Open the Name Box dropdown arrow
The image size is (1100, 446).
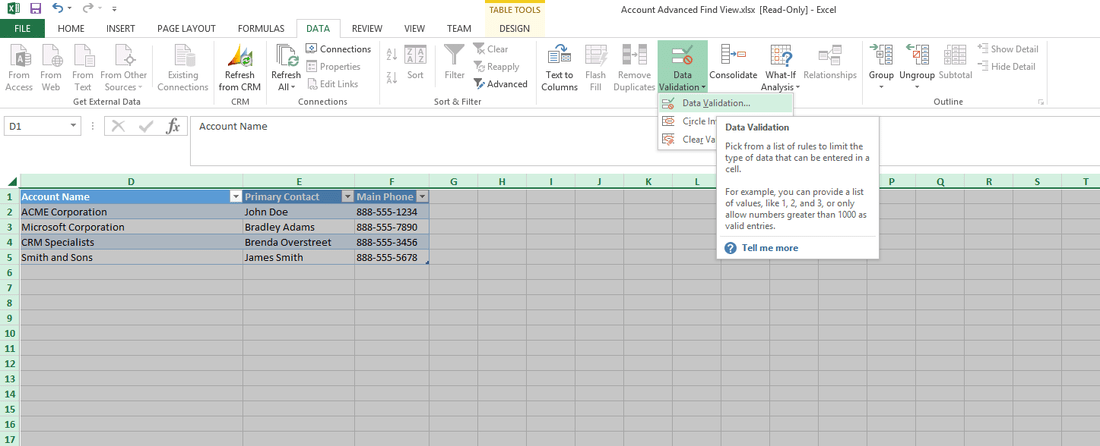point(74,126)
